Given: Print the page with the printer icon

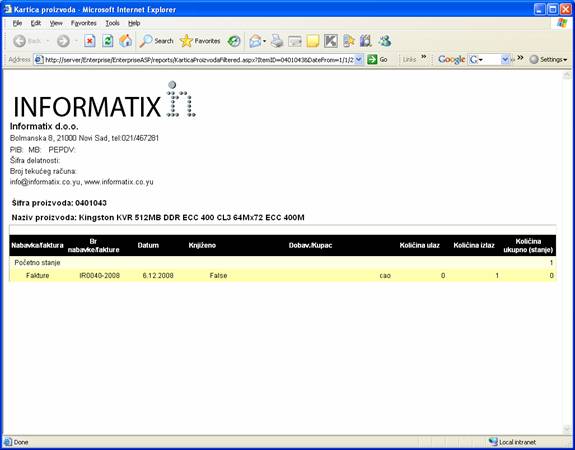Looking at the screenshot, I should pyautogui.click(x=277, y=41).
